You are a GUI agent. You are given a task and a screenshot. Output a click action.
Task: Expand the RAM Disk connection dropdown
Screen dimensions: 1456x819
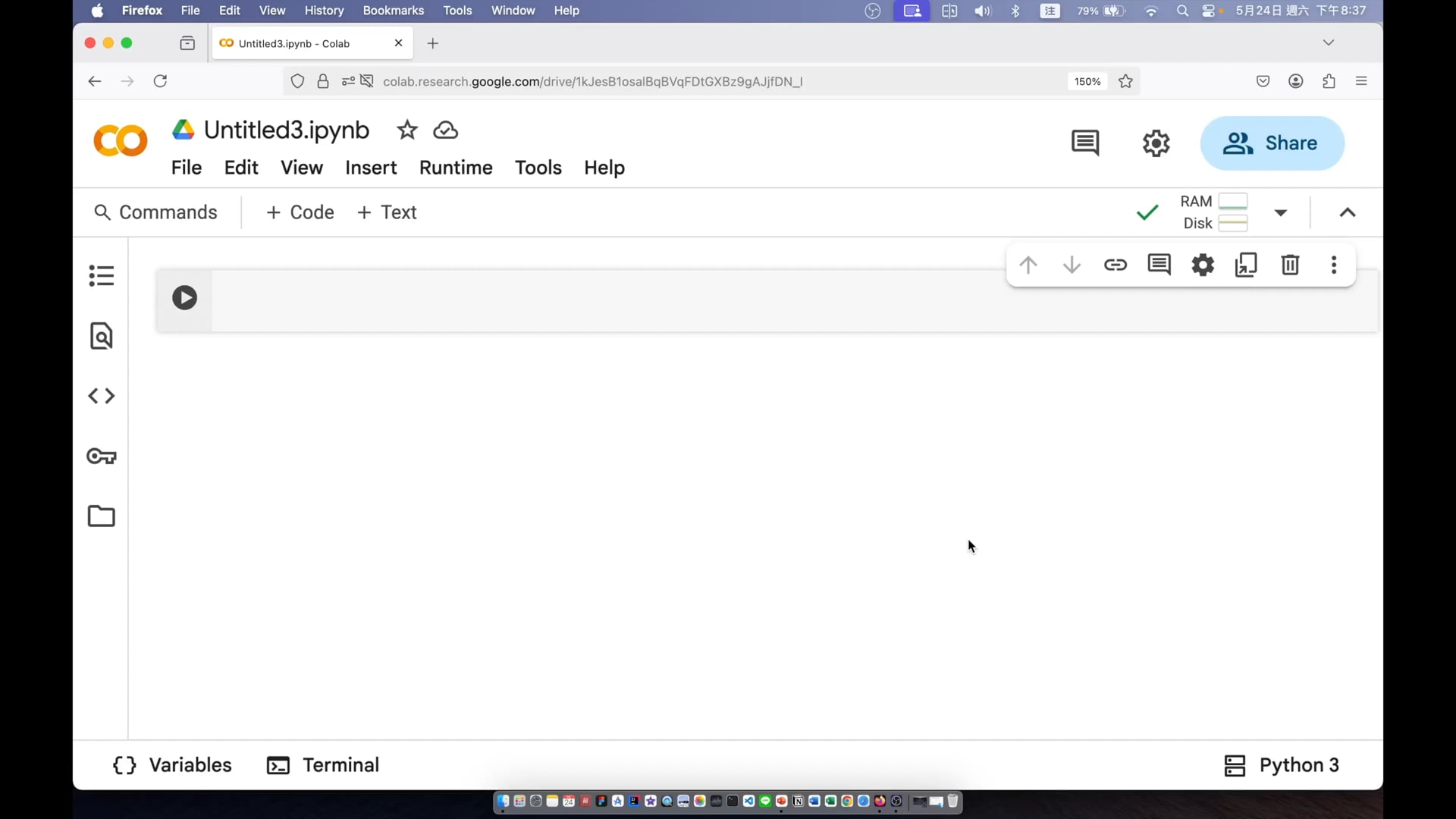(x=1281, y=212)
